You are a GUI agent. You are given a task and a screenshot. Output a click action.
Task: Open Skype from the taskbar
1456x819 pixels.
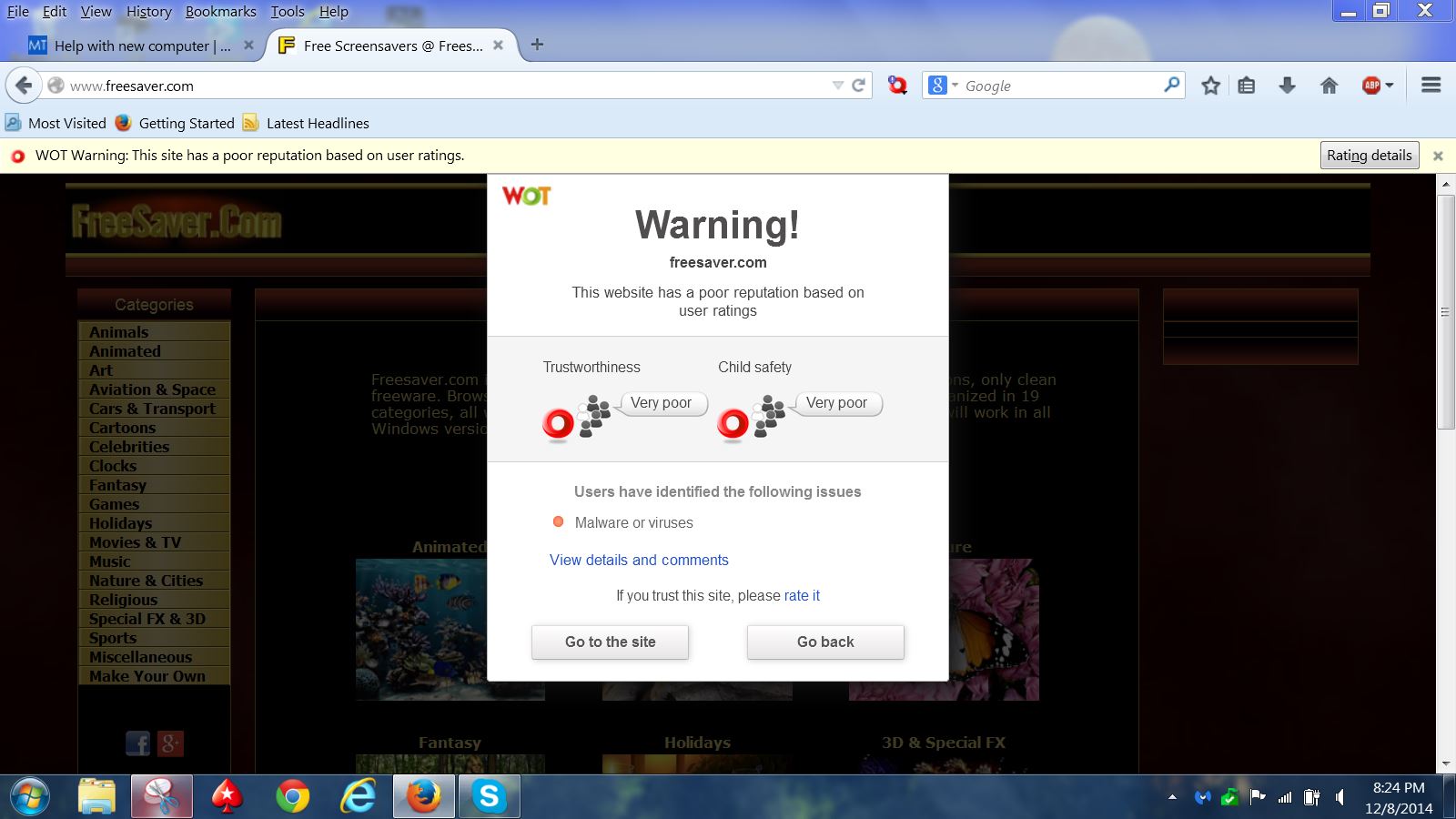(x=489, y=797)
